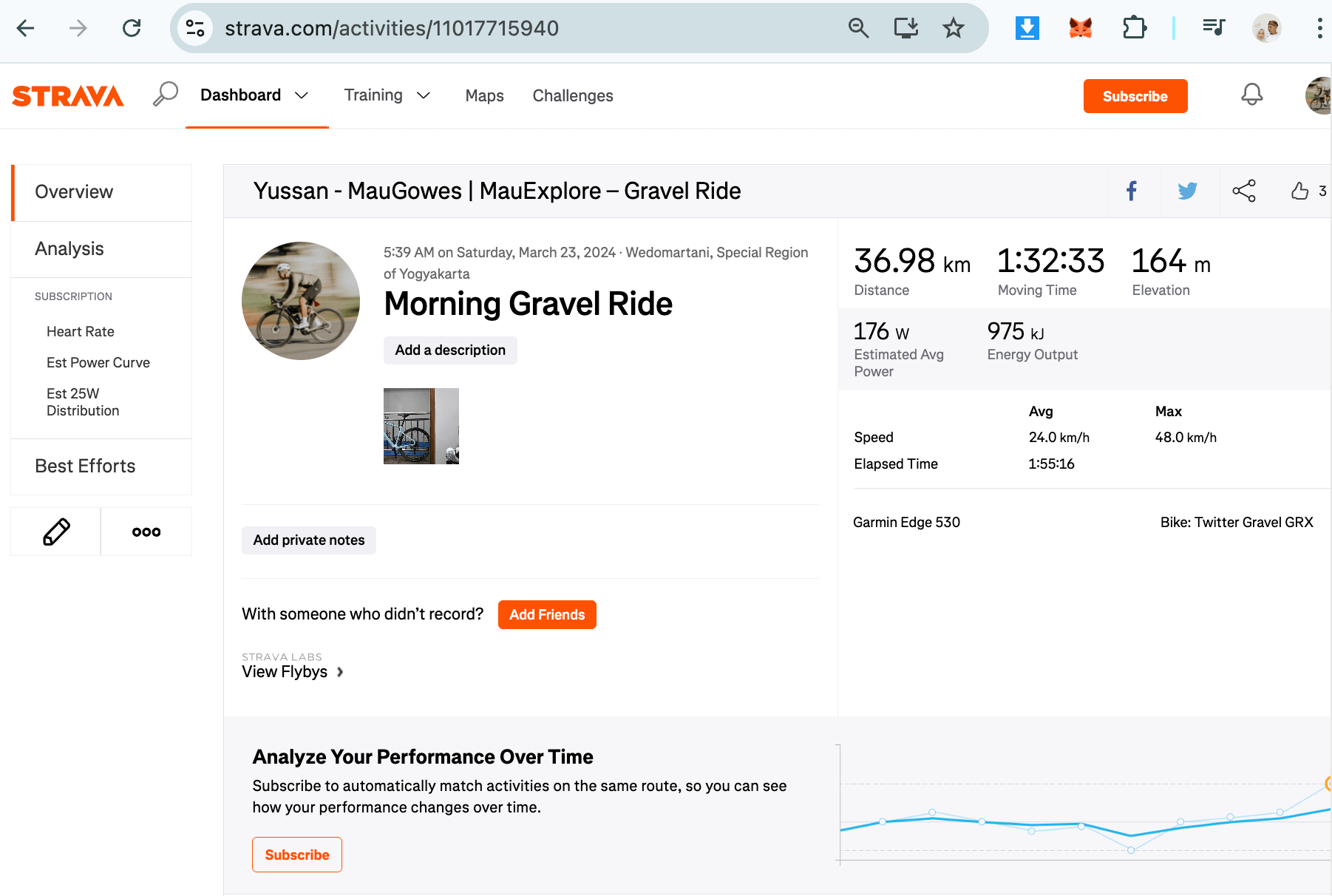
Task: Open the browser extensions puzzle icon
Action: click(x=1134, y=28)
